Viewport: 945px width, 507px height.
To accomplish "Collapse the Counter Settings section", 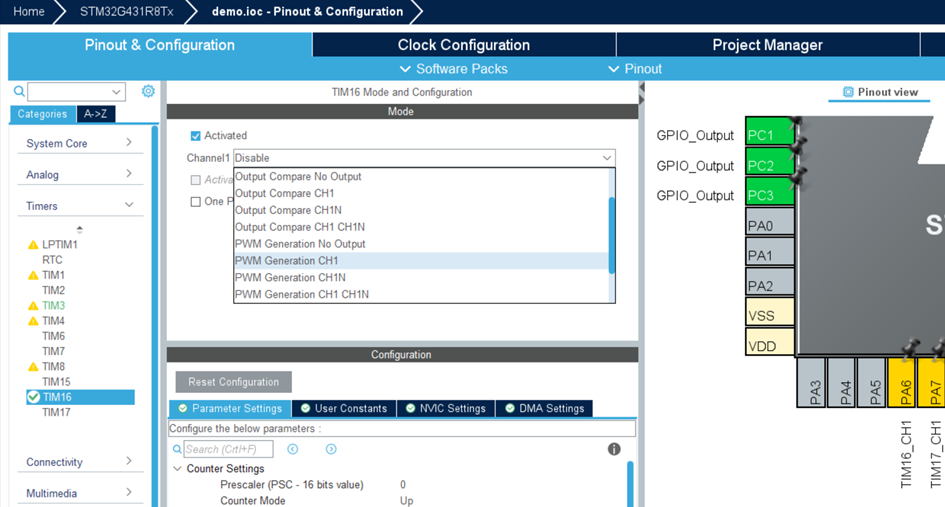I will (x=177, y=468).
